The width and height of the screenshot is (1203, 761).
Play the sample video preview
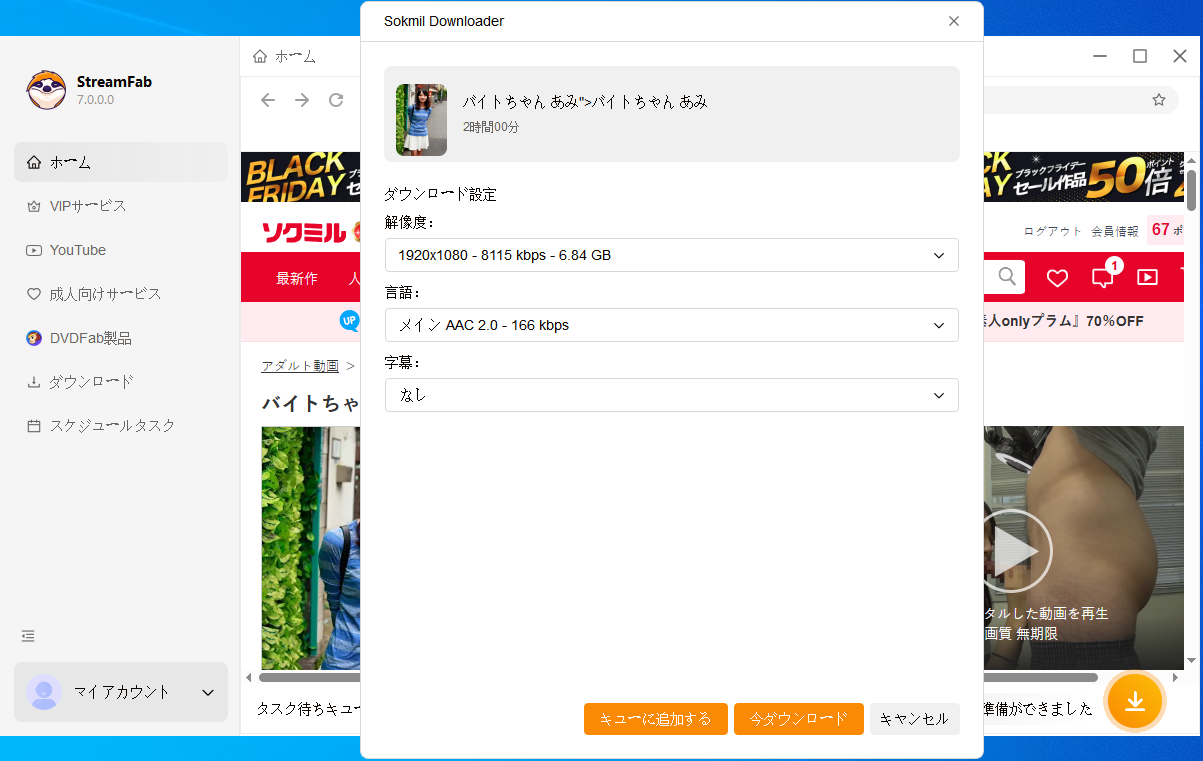(x=1017, y=551)
